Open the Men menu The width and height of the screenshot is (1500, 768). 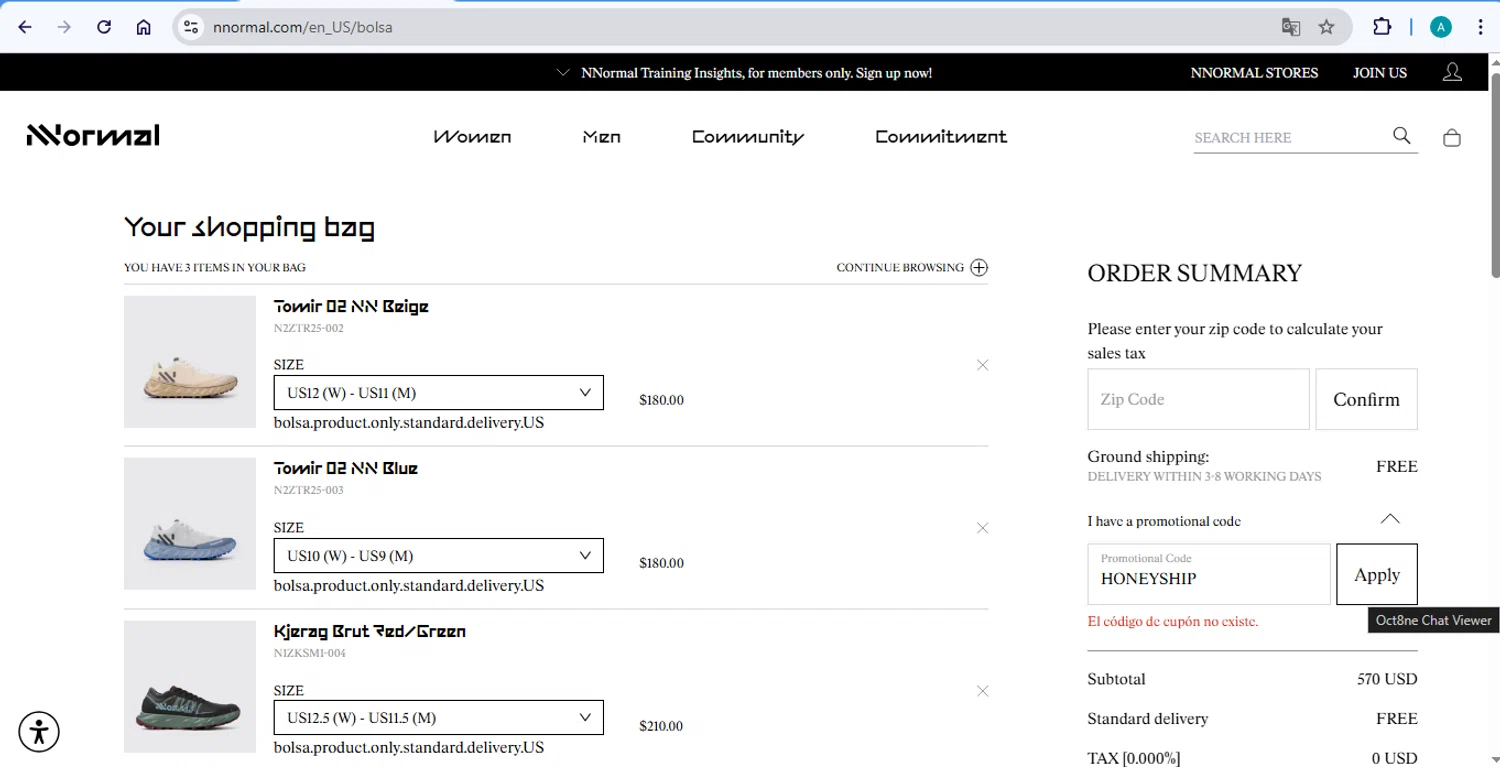click(x=602, y=137)
